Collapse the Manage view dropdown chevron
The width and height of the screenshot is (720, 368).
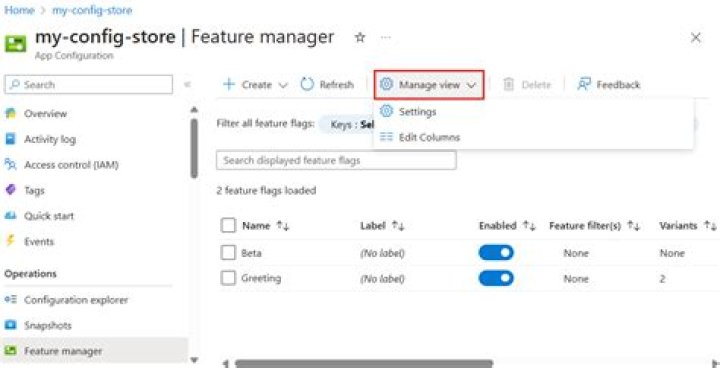point(472,85)
